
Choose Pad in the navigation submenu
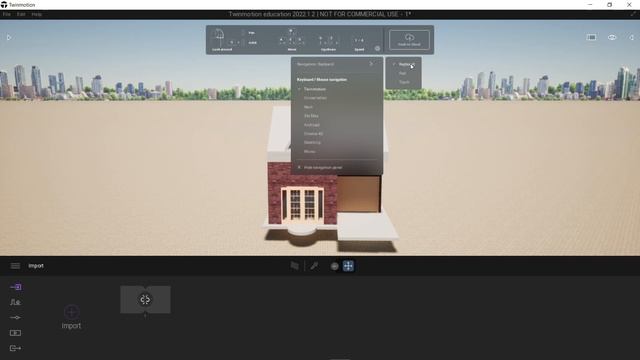(x=402, y=73)
